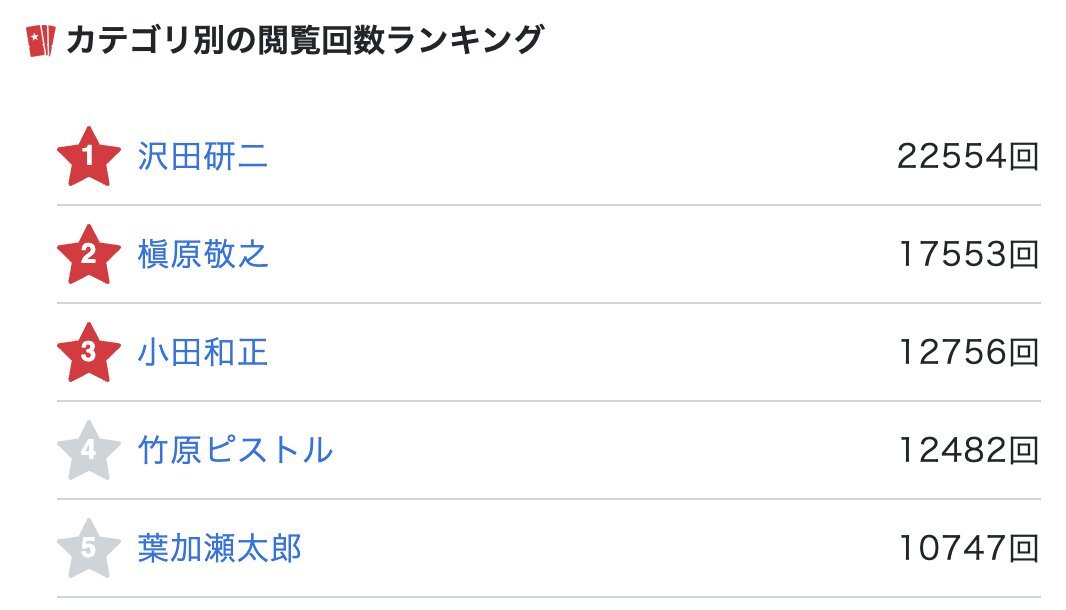This screenshot has width=1066, height=610.
Task: Click the 22554回 view count
Action: (968, 156)
